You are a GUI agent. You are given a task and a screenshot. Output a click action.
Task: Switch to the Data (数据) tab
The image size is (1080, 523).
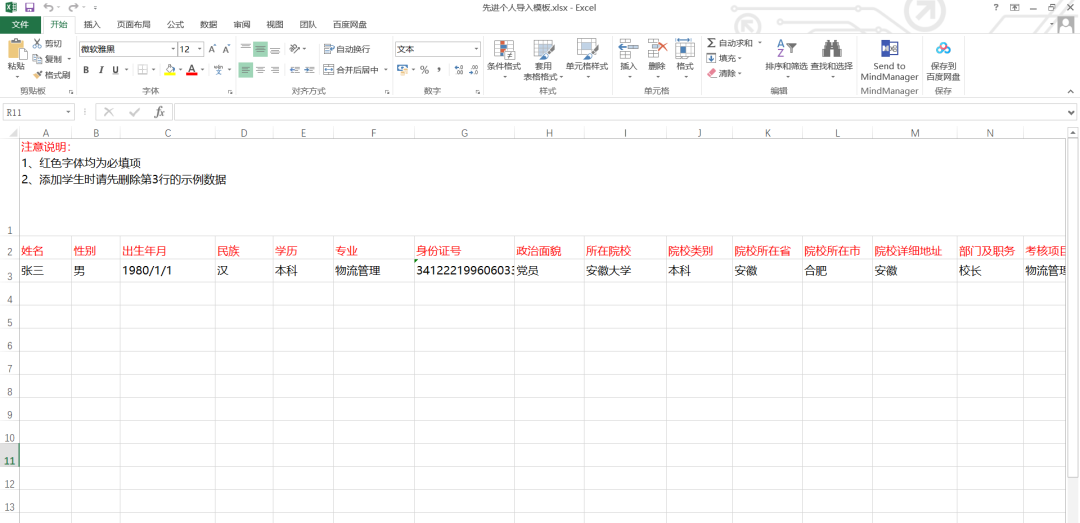click(x=208, y=24)
